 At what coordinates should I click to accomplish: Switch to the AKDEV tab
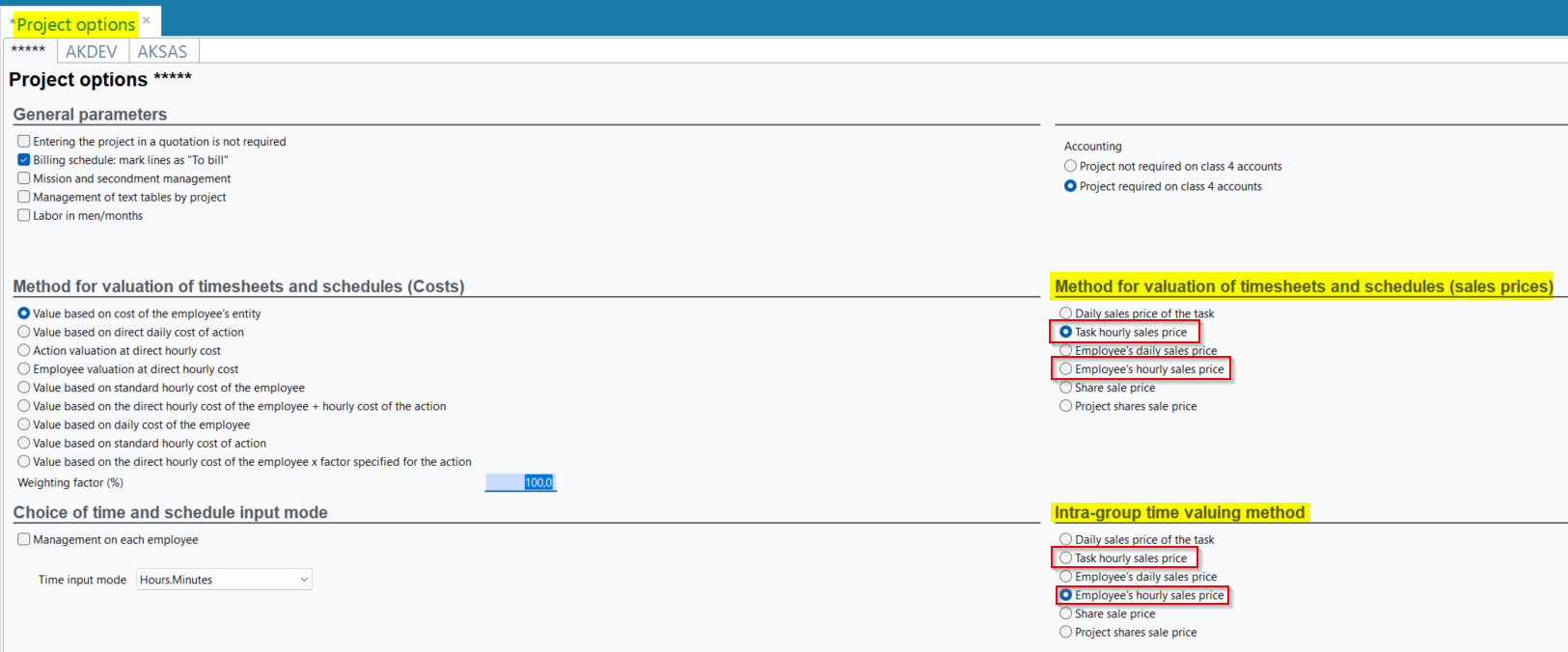[x=92, y=52]
